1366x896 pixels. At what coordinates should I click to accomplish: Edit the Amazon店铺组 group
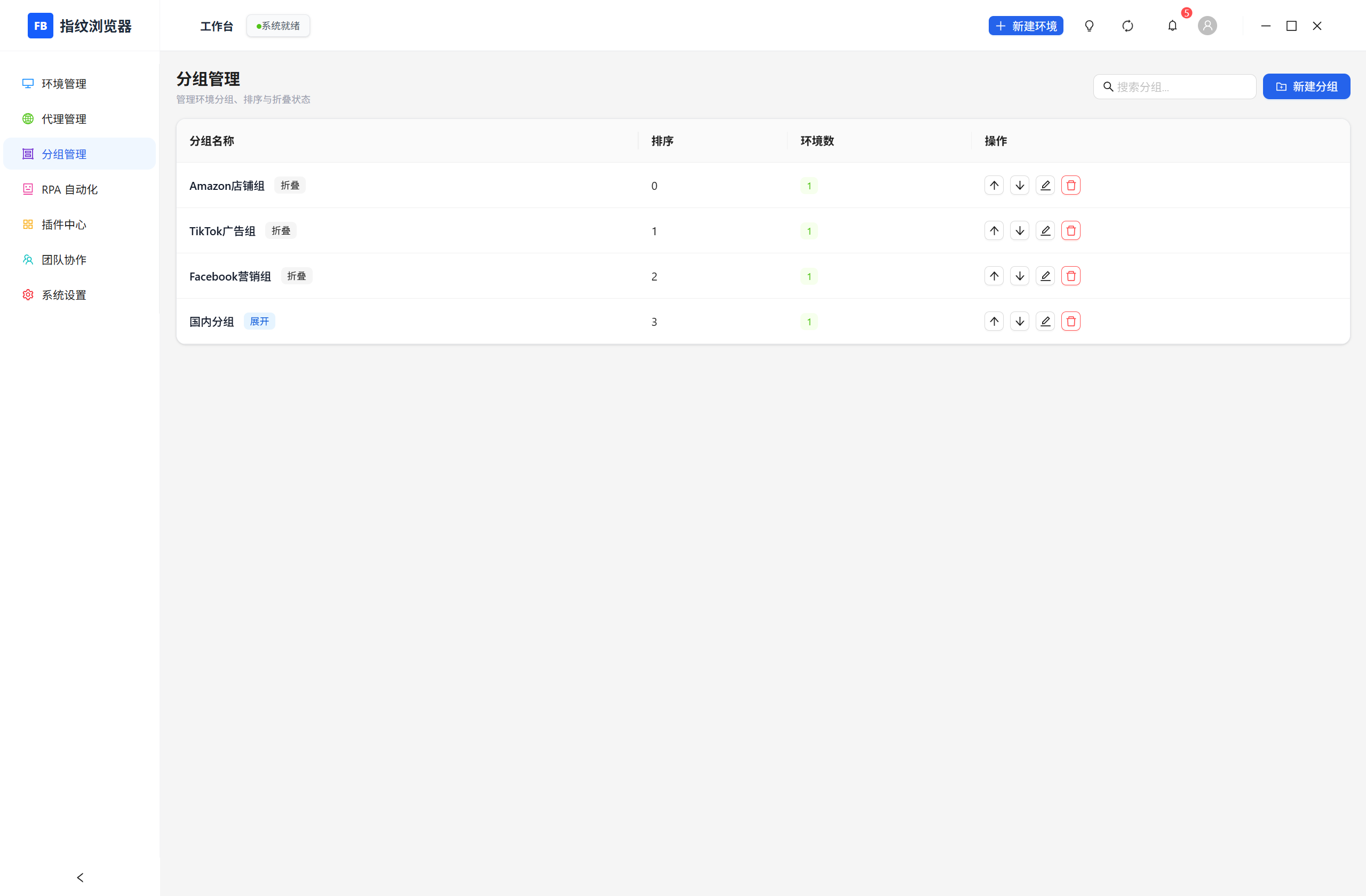1045,185
